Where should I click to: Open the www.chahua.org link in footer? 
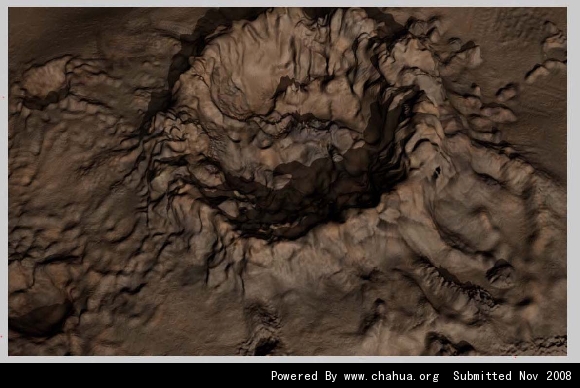point(391,376)
